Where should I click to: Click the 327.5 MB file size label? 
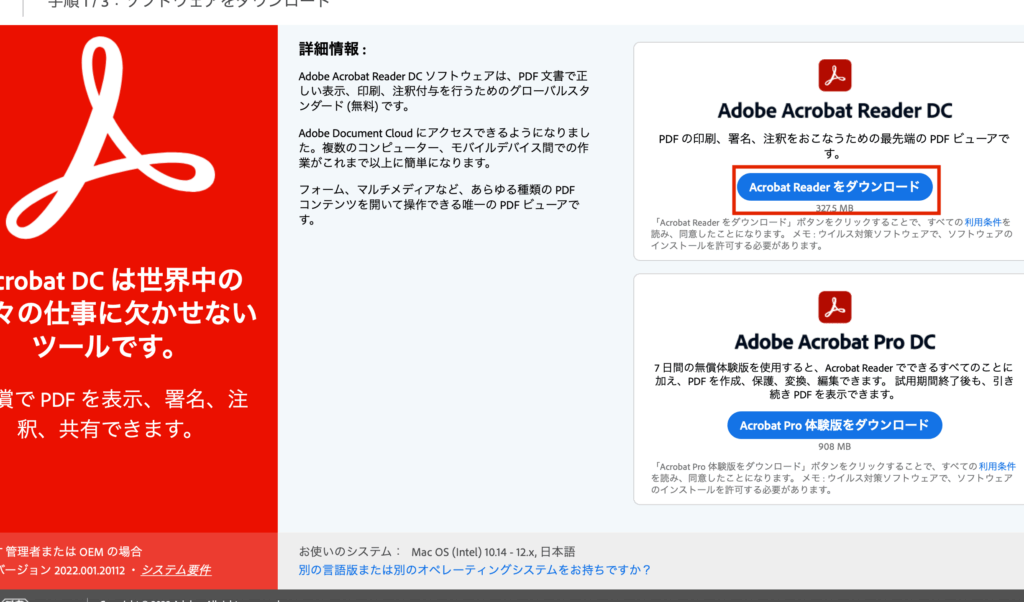coord(834,209)
